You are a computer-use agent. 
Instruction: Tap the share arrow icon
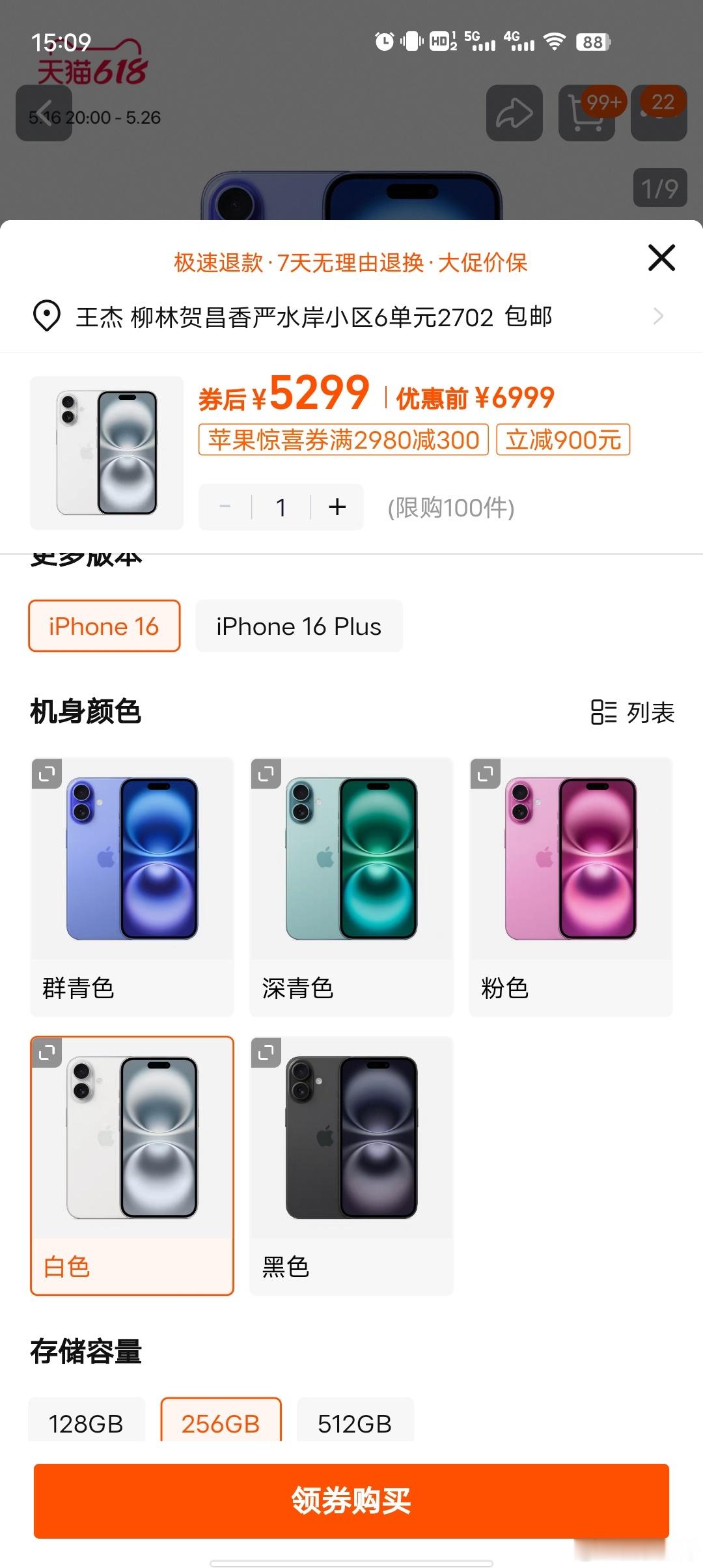coord(514,113)
